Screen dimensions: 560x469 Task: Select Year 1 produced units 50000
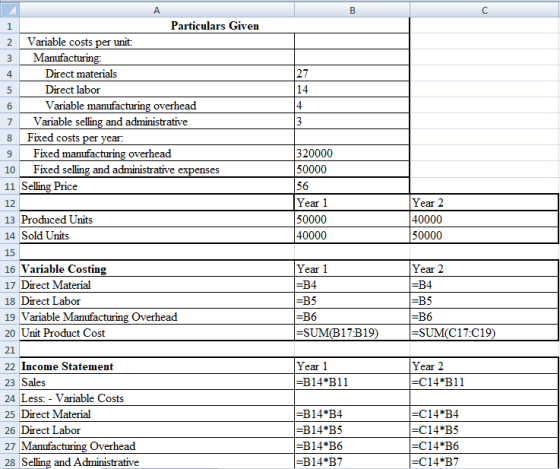(x=352, y=219)
